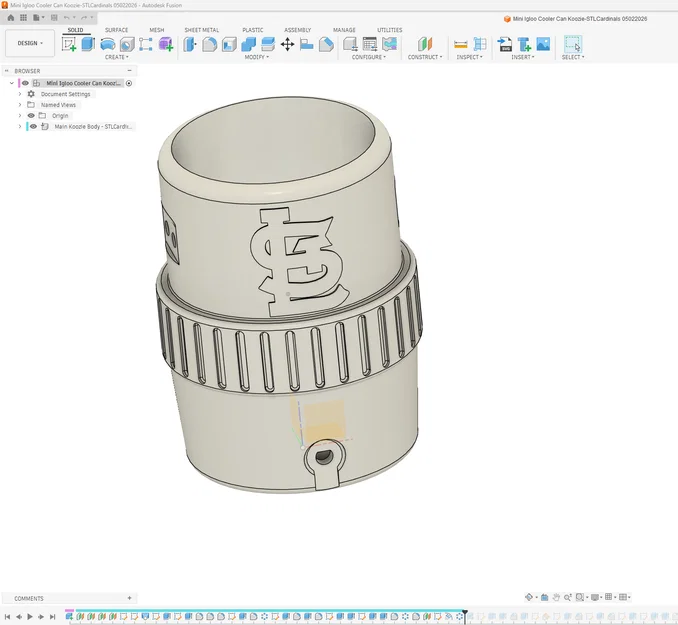The height and width of the screenshot is (625, 678).
Task: Select the Create Sketch tool
Action: [x=69, y=44]
